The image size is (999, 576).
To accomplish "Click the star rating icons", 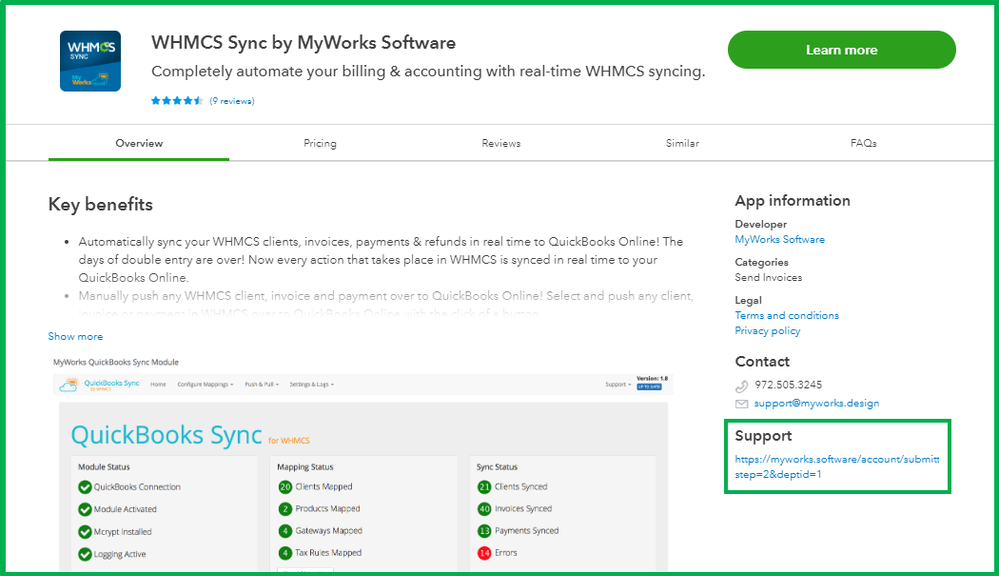I will (177, 101).
